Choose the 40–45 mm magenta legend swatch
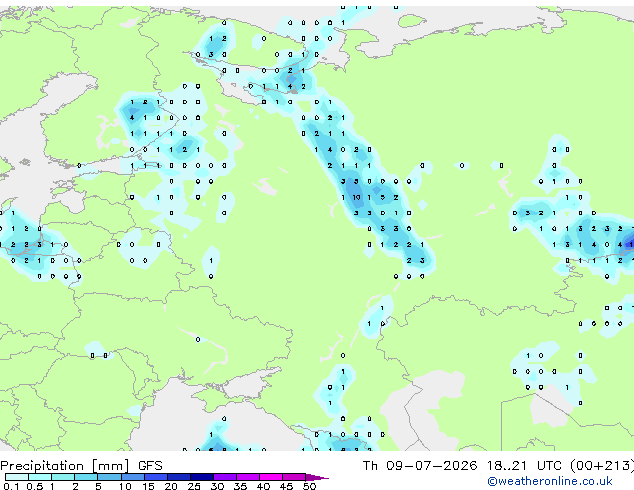The height and width of the screenshot is (490, 634). pyautogui.click(x=271, y=477)
